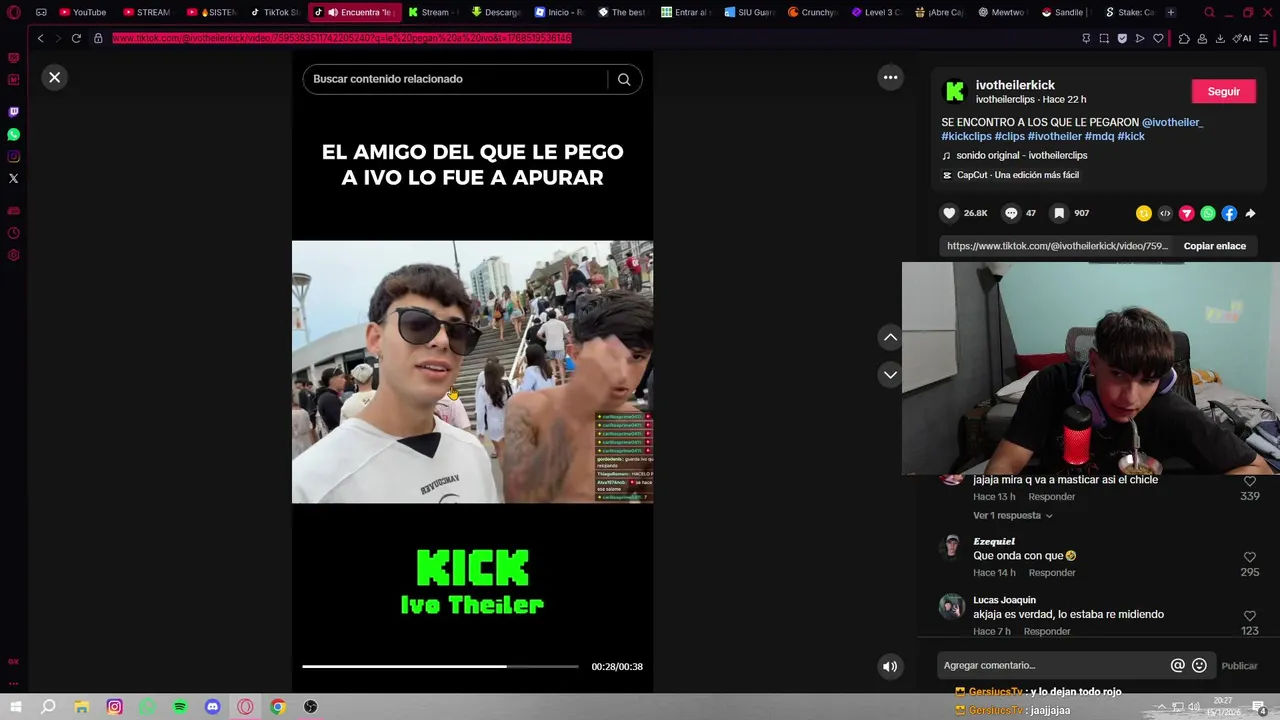Switch to the Sandile tab
This screenshot has width=1280, height=720.
[1066, 12]
